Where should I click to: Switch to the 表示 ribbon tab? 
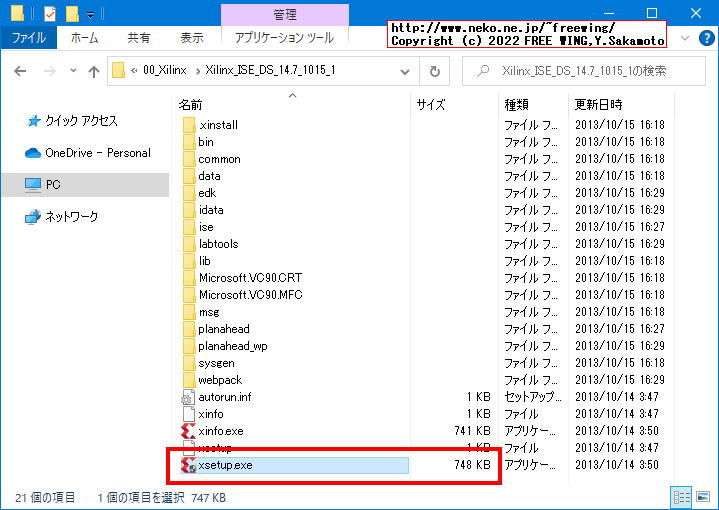(192, 37)
